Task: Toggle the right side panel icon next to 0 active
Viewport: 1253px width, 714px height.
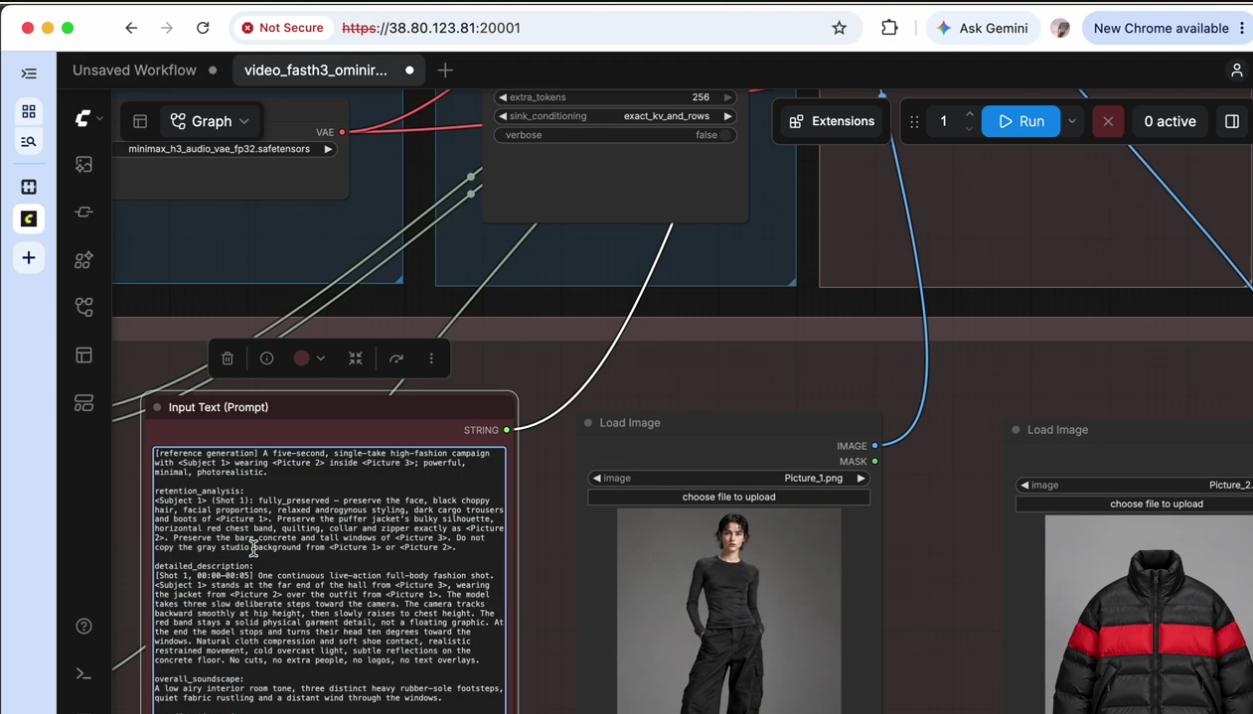Action: point(1232,121)
